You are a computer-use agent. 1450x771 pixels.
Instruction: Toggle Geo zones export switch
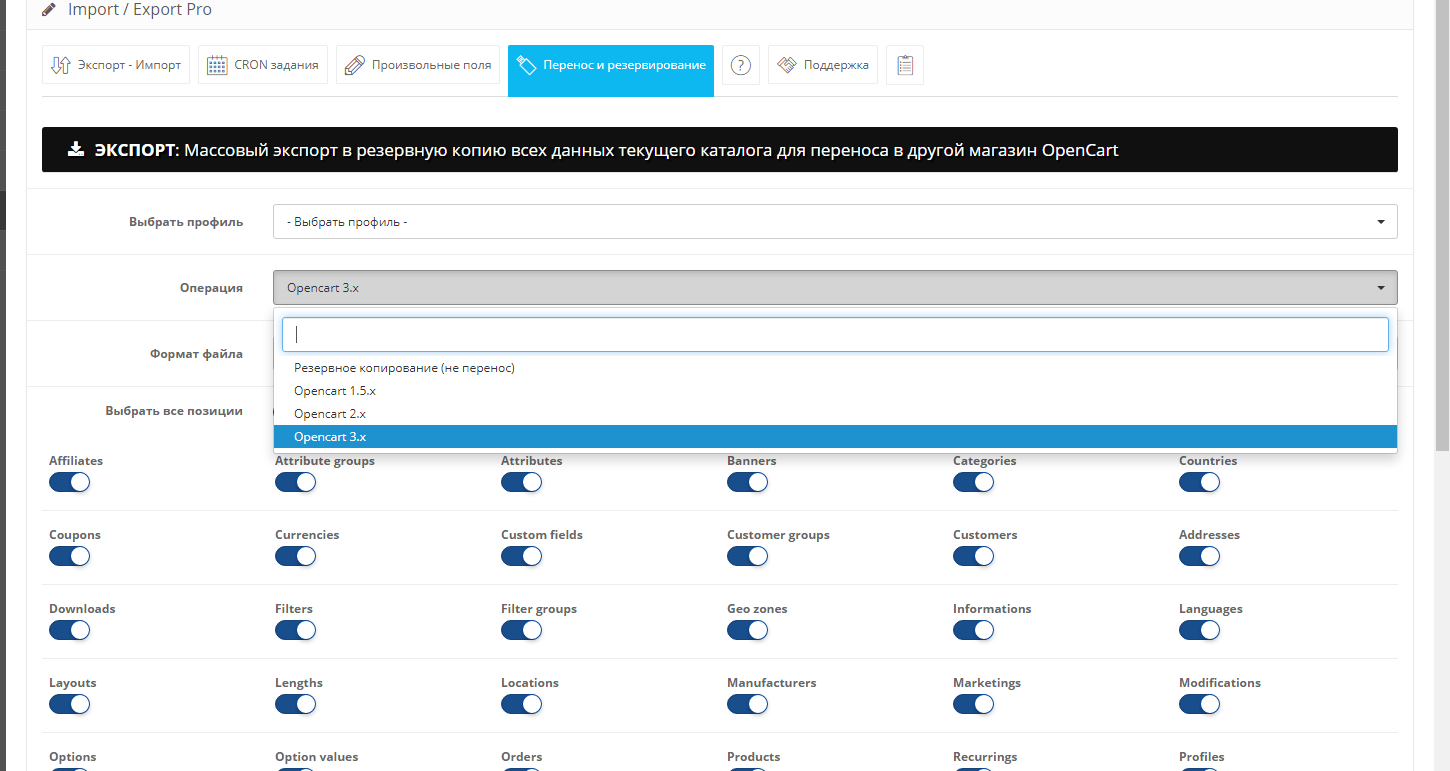point(747,630)
